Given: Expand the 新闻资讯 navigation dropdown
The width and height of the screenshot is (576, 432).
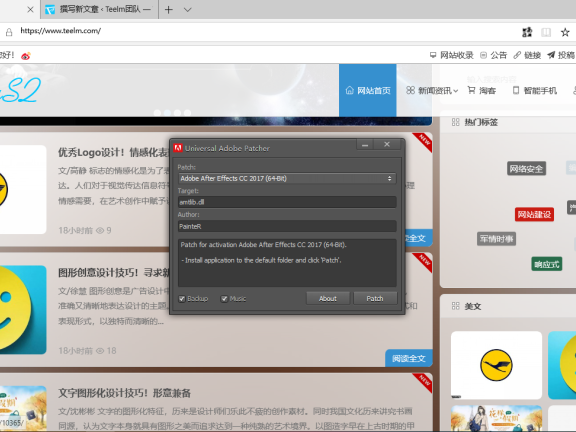Looking at the screenshot, I should point(432,90).
